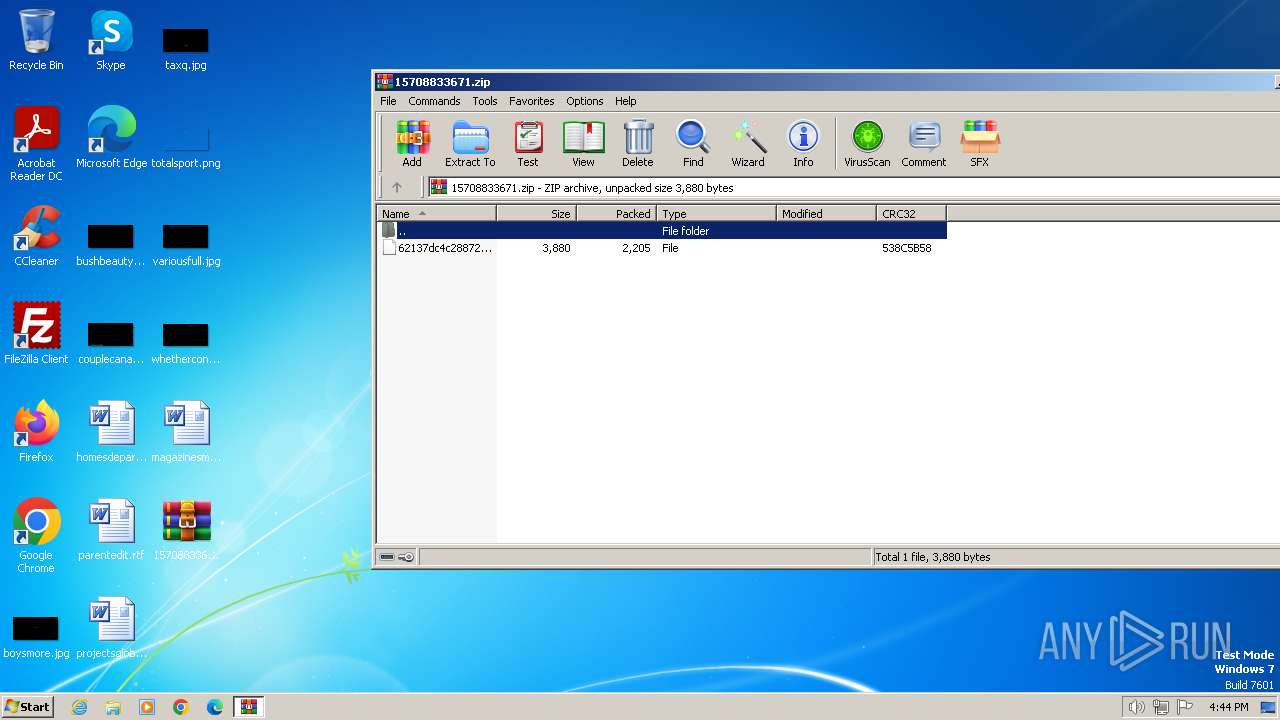The height and width of the screenshot is (720, 1280).
Task: Sort file list by Packed column
Action: [616, 213]
